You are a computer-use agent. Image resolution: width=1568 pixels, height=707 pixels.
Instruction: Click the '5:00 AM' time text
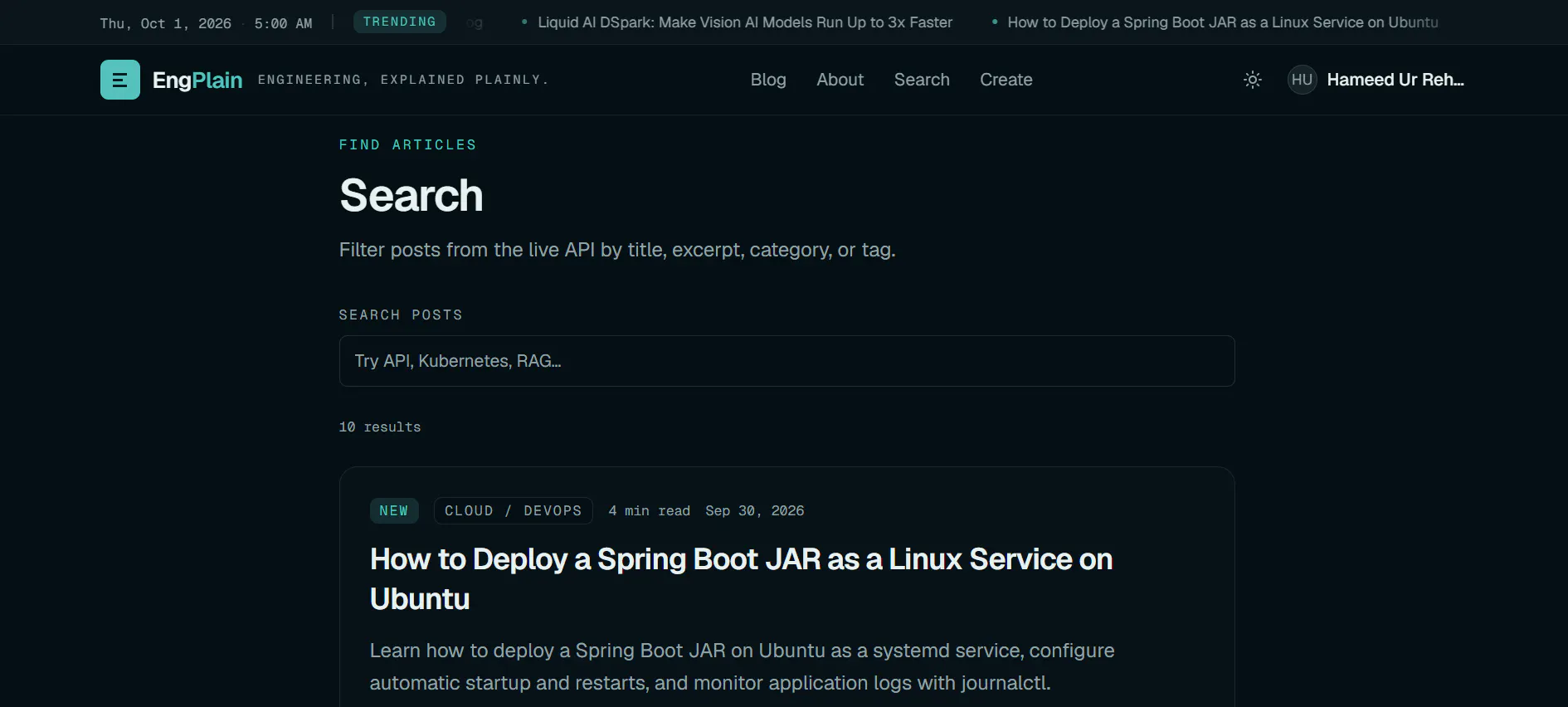coord(283,23)
